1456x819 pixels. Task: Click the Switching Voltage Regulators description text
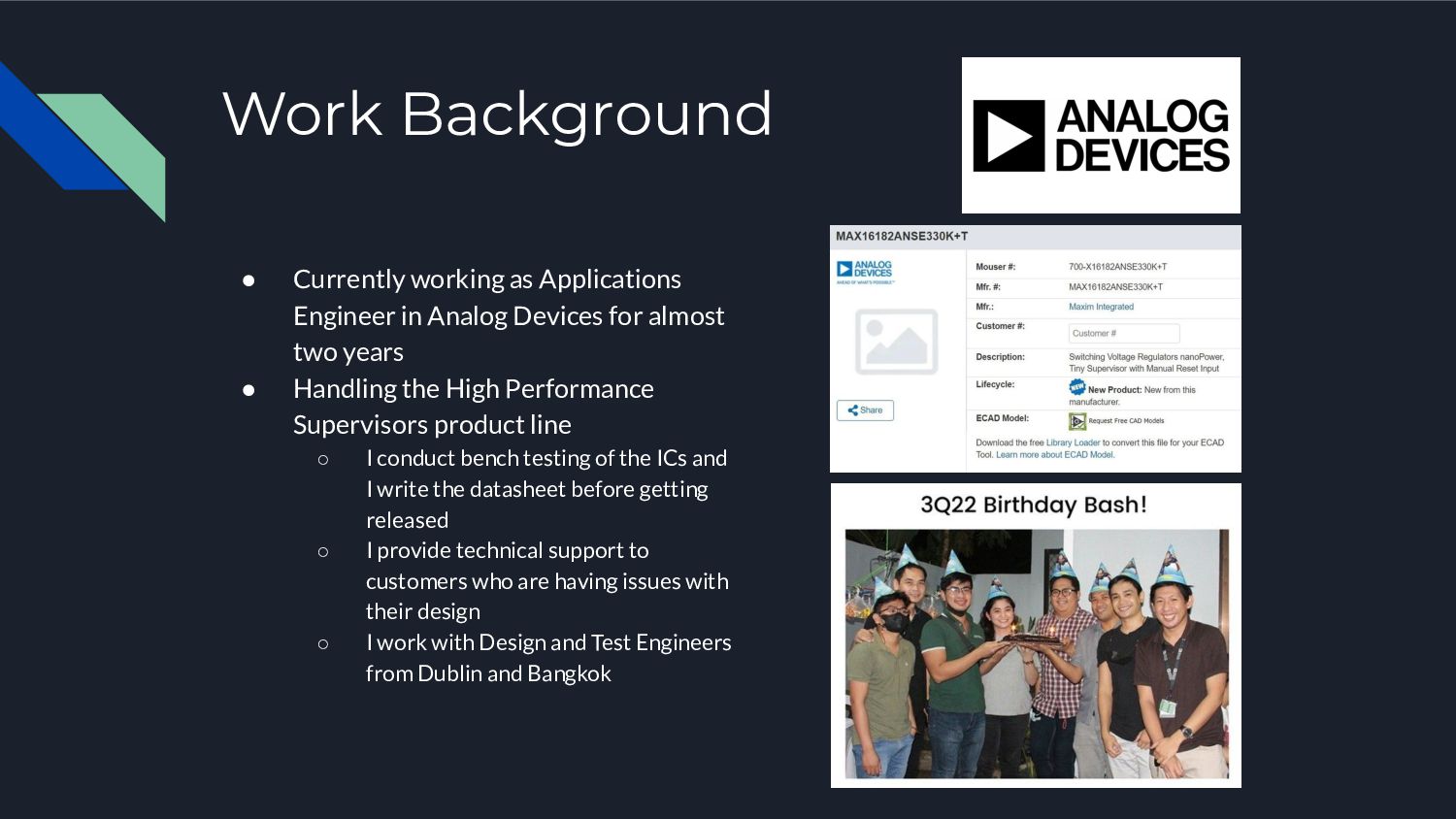(x=1146, y=363)
